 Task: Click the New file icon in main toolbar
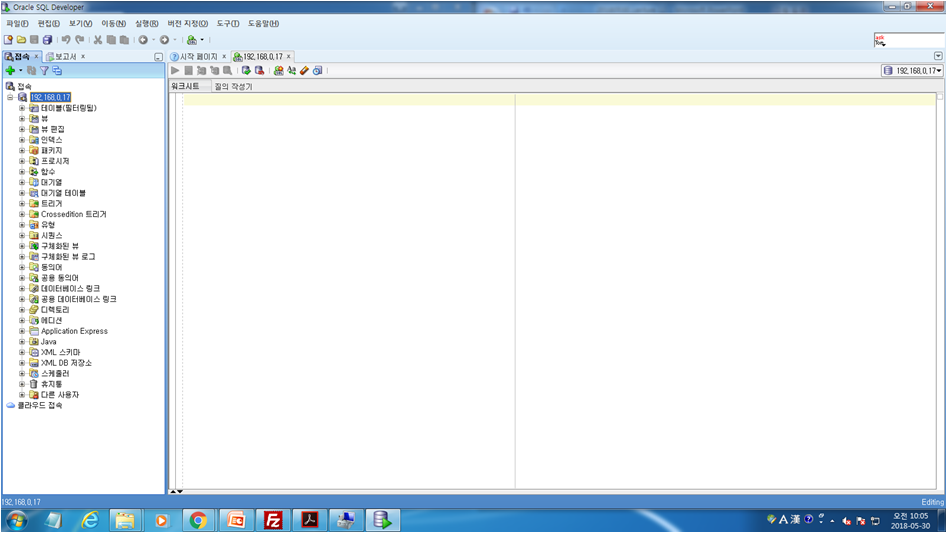point(8,40)
